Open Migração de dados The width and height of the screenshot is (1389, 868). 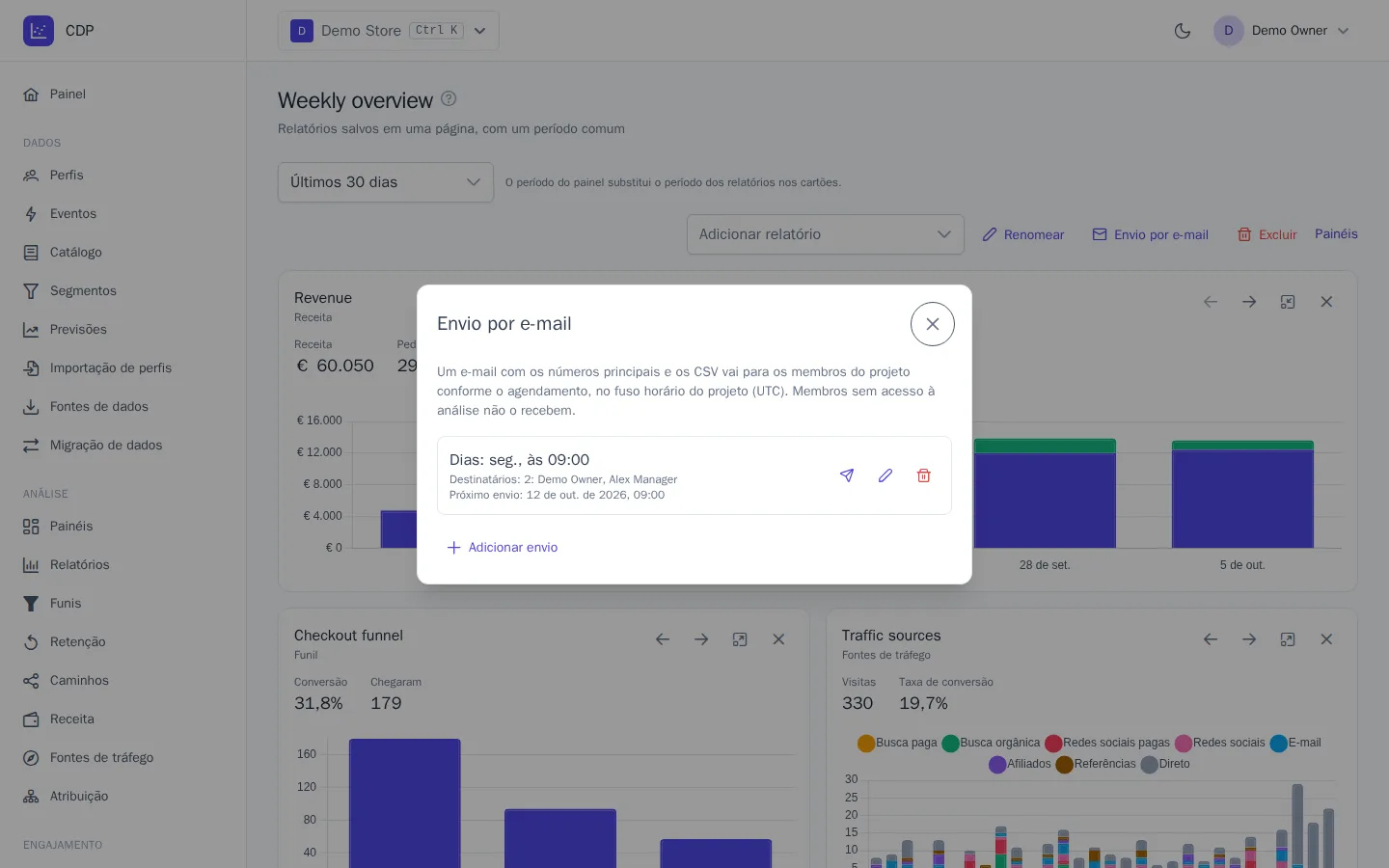point(123,445)
